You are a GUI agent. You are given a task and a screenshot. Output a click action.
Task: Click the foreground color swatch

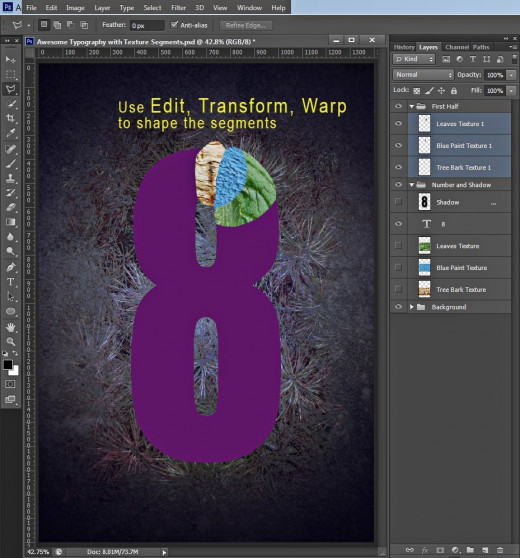coord(8,364)
